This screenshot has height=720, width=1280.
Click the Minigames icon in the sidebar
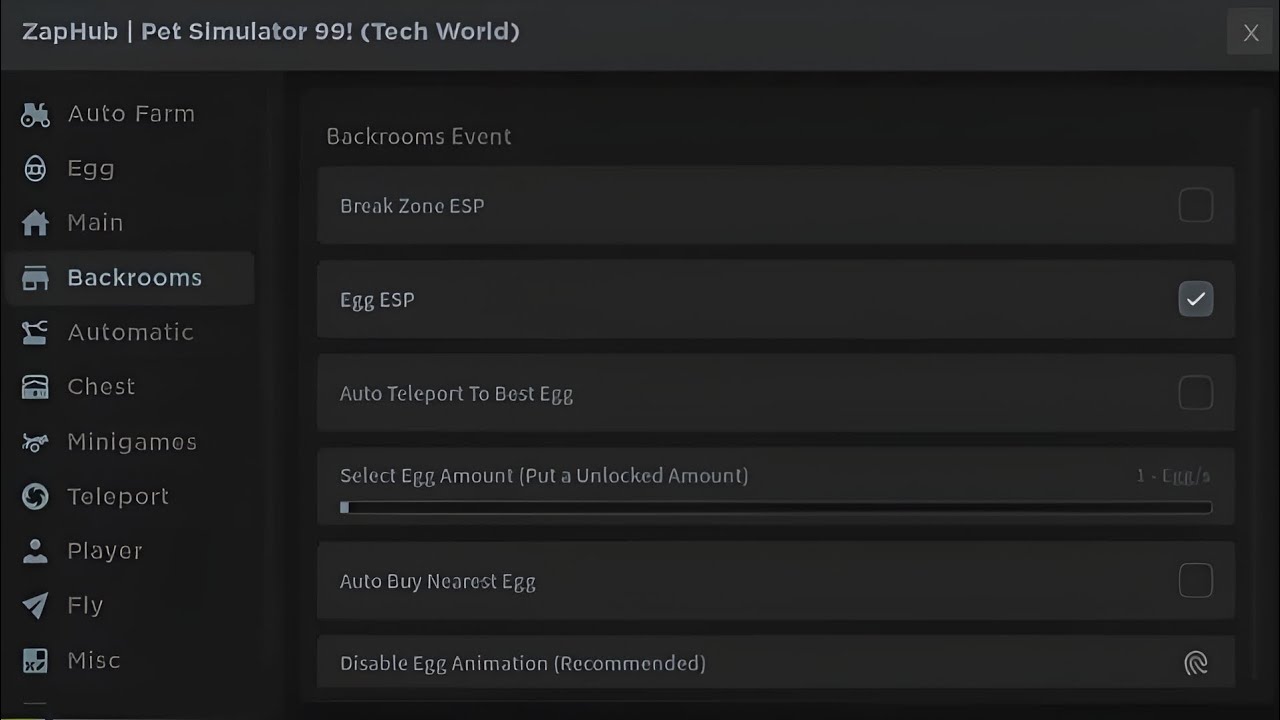(35, 442)
